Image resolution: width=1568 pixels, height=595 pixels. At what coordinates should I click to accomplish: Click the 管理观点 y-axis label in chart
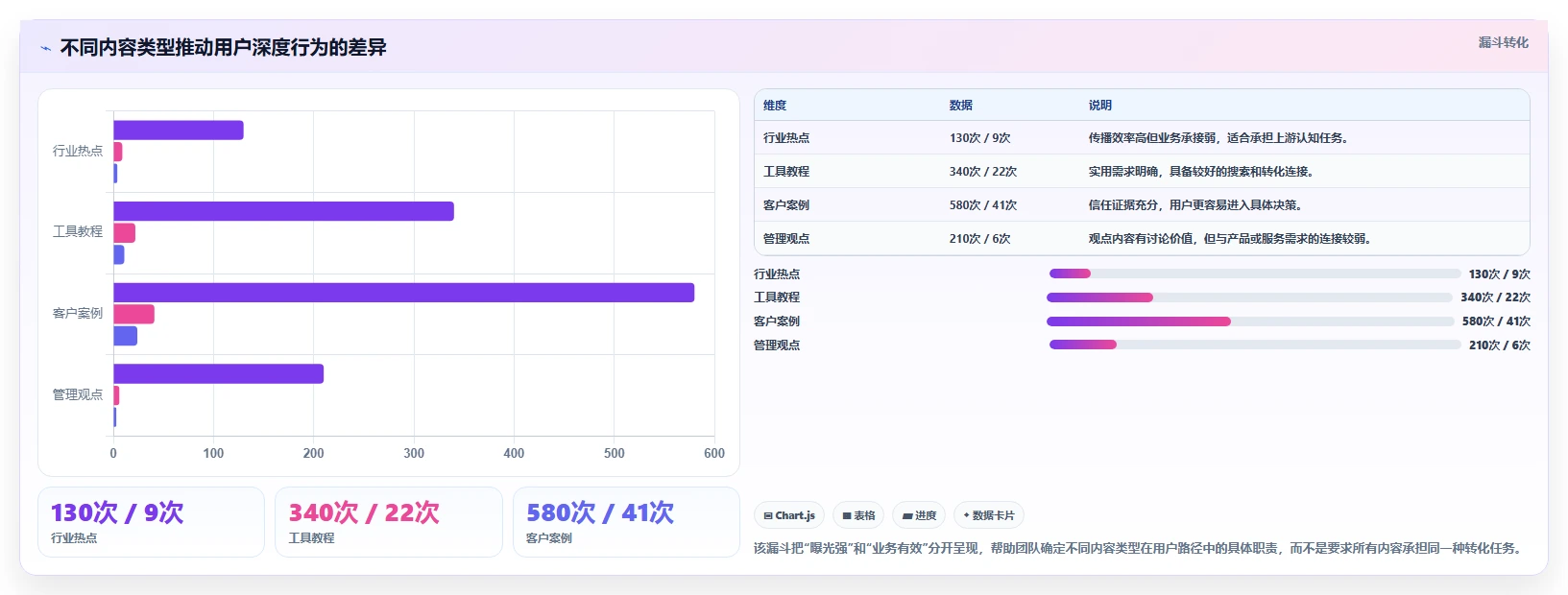78,394
